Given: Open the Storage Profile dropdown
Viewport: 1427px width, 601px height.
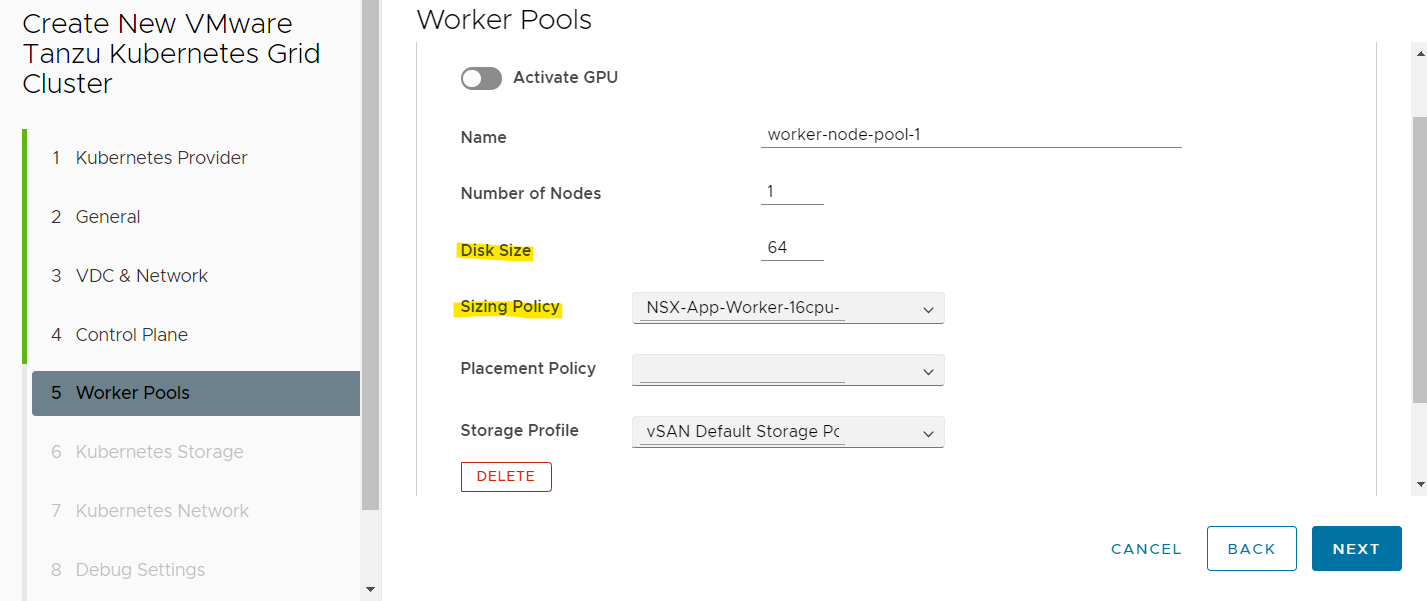Looking at the screenshot, I should (788, 432).
